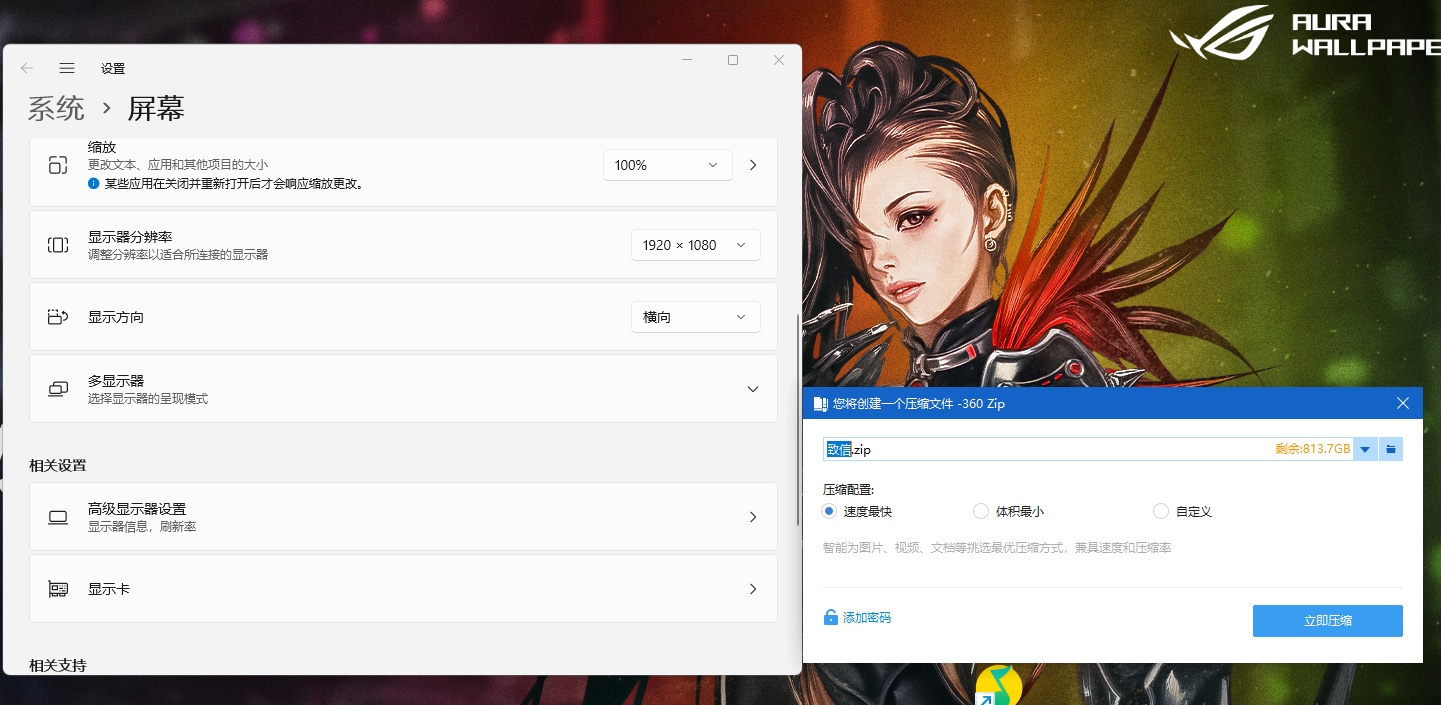The image size is (1441, 705).
Task: Click the blue info icon under scaling
Action: pyautogui.click(x=94, y=184)
